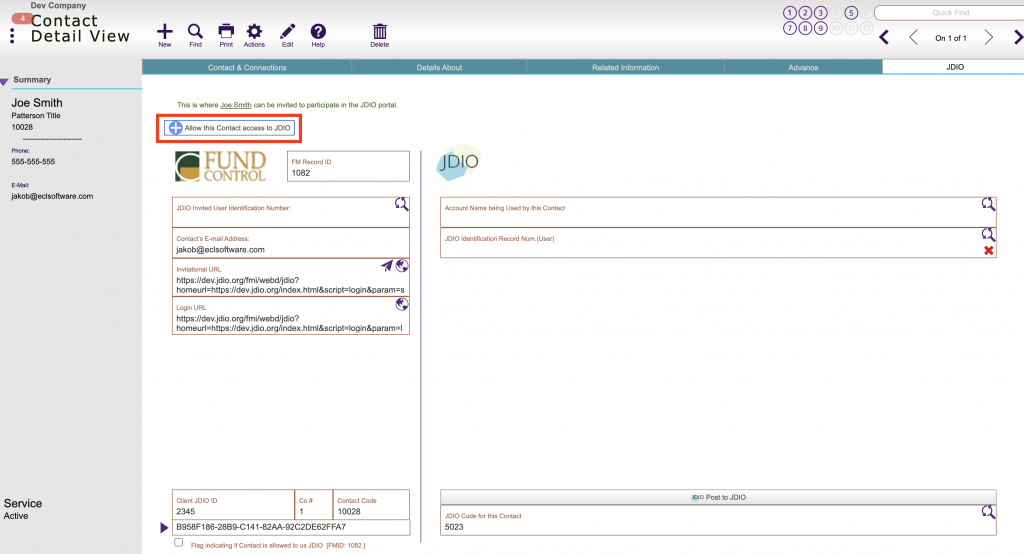Open the Find magnifier tool
This screenshot has height=554, width=1024.
(195, 33)
